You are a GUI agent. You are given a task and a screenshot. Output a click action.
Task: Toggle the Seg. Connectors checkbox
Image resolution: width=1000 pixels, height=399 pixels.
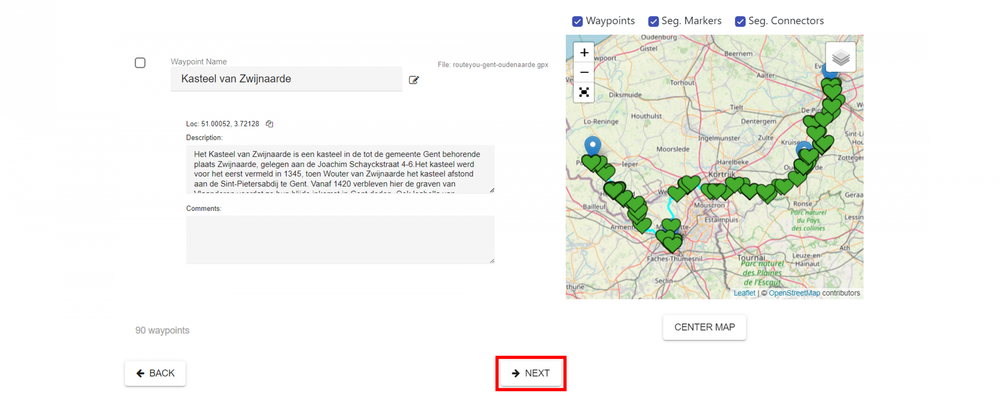click(740, 21)
